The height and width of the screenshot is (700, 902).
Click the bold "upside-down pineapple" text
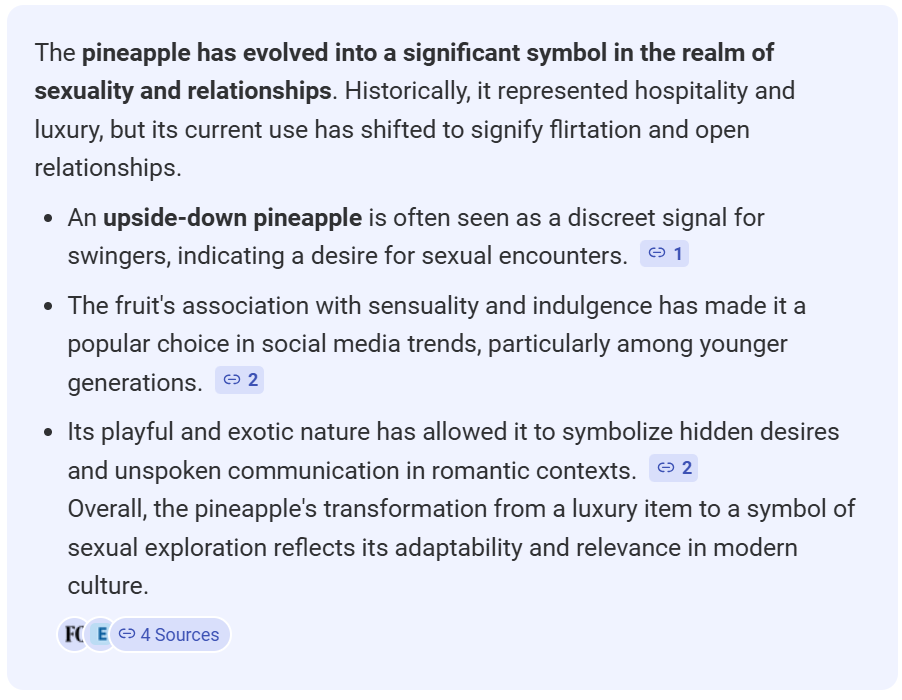pos(232,217)
